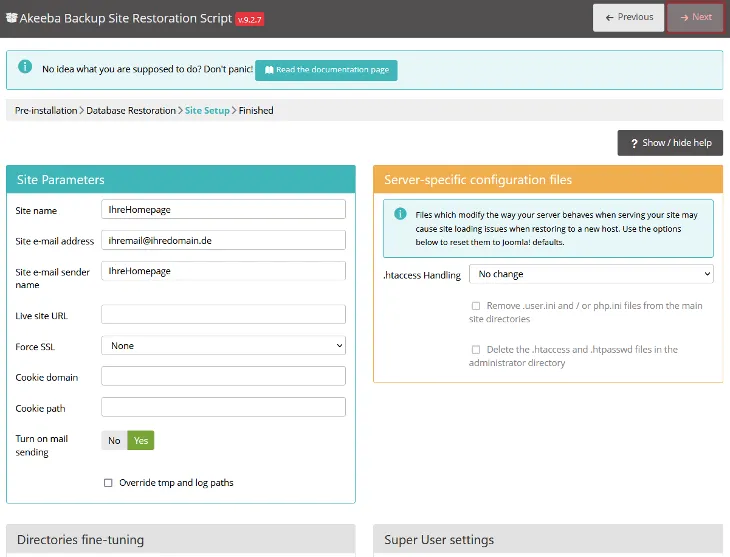This screenshot has width=730, height=557.
Task: Open the Read the documentation page link
Action: point(326,70)
